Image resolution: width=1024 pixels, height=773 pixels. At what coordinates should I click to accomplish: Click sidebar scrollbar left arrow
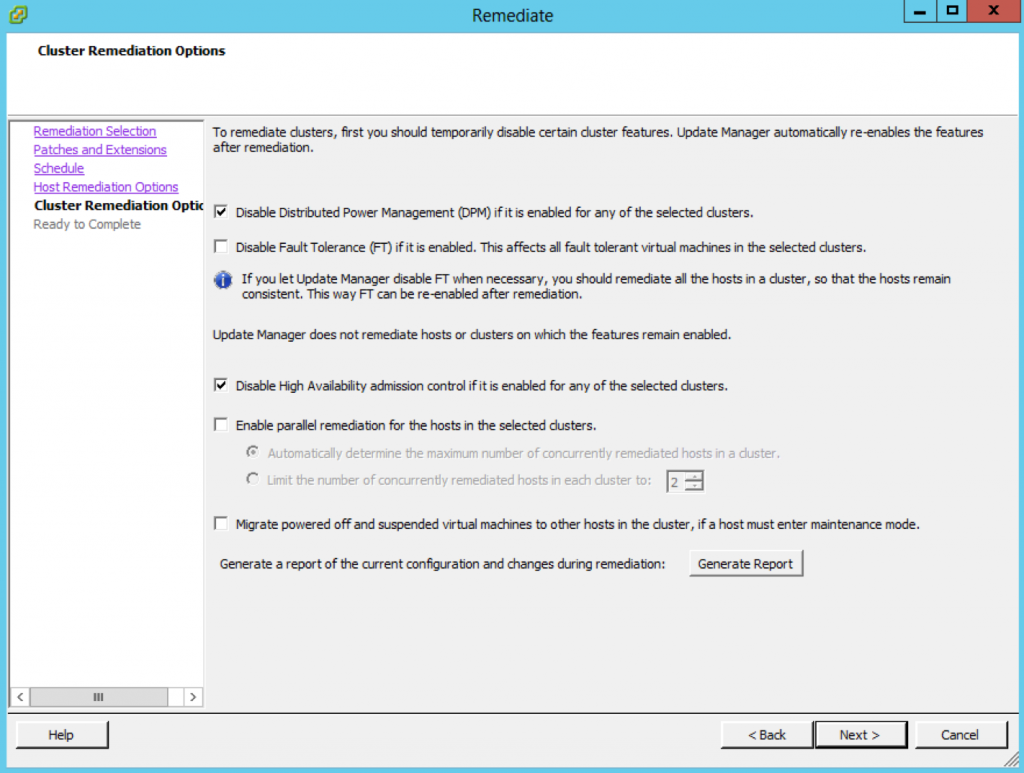[20, 697]
